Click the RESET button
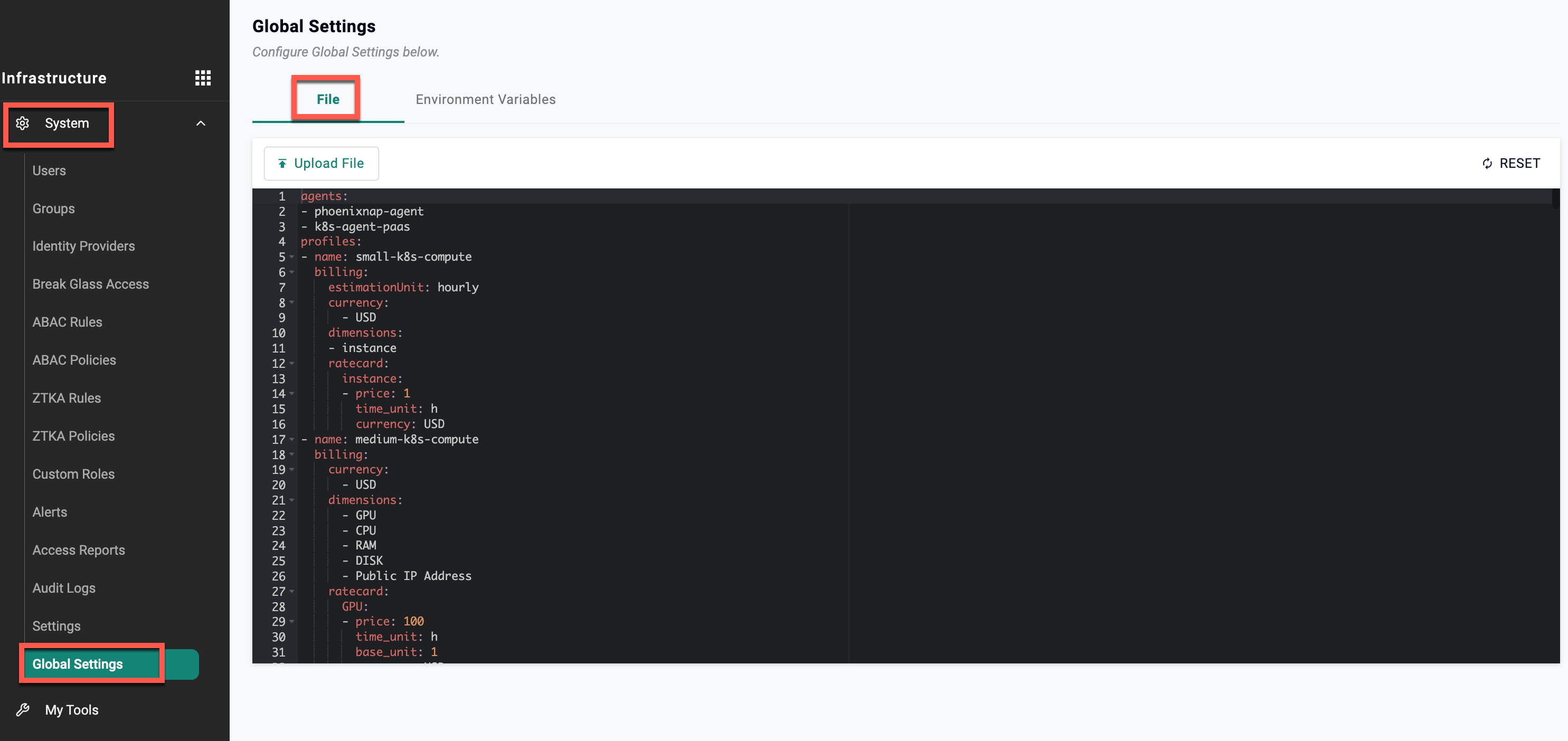1568x741 pixels. (1519, 163)
